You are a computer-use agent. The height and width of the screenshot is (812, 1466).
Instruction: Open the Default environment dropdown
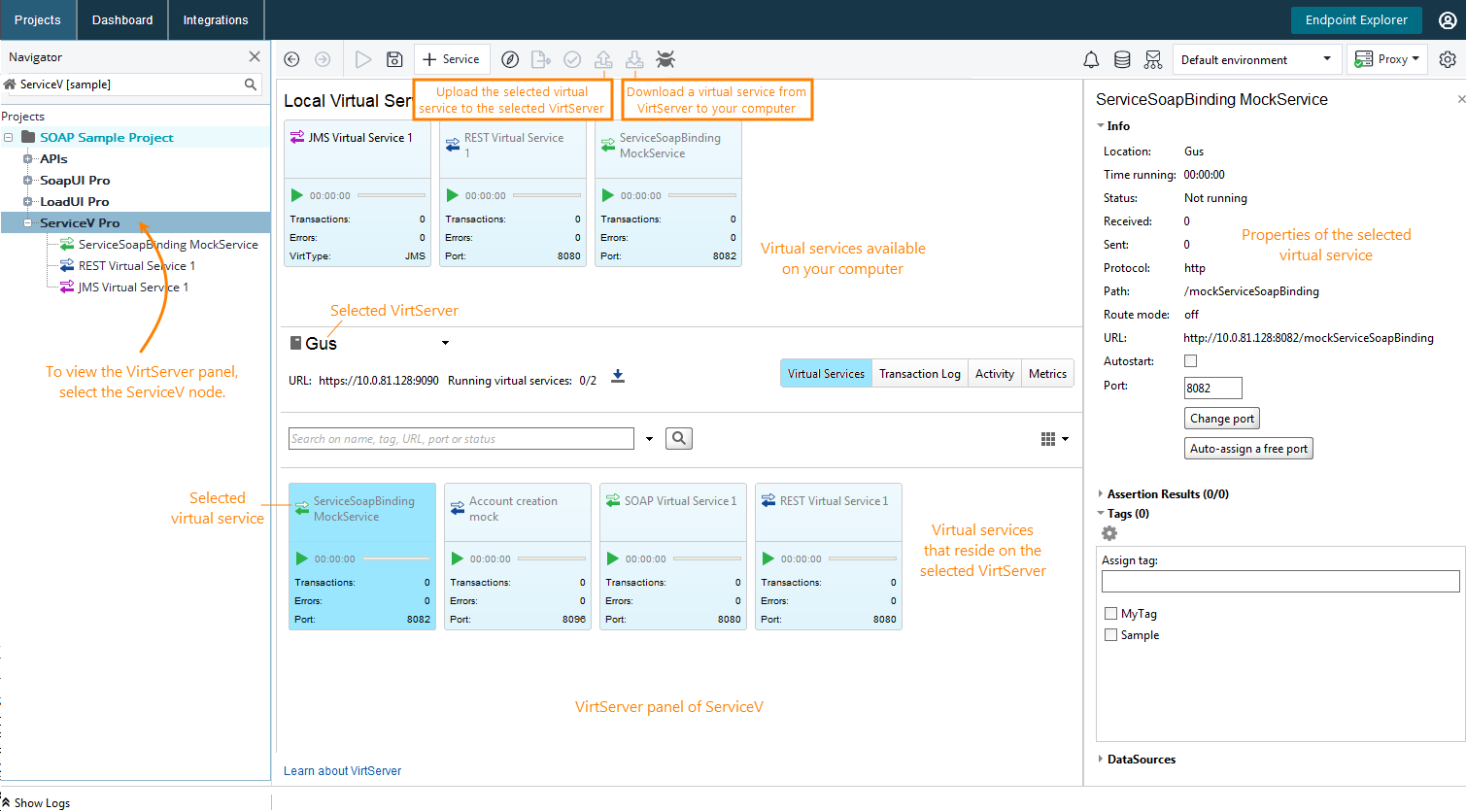(x=1256, y=59)
